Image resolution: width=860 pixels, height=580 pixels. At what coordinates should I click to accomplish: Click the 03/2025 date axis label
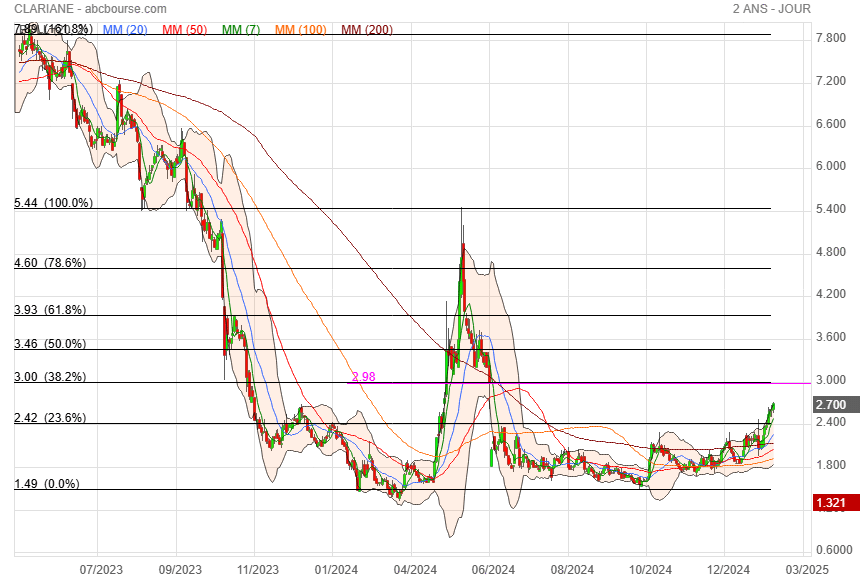pyautogui.click(x=807, y=570)
